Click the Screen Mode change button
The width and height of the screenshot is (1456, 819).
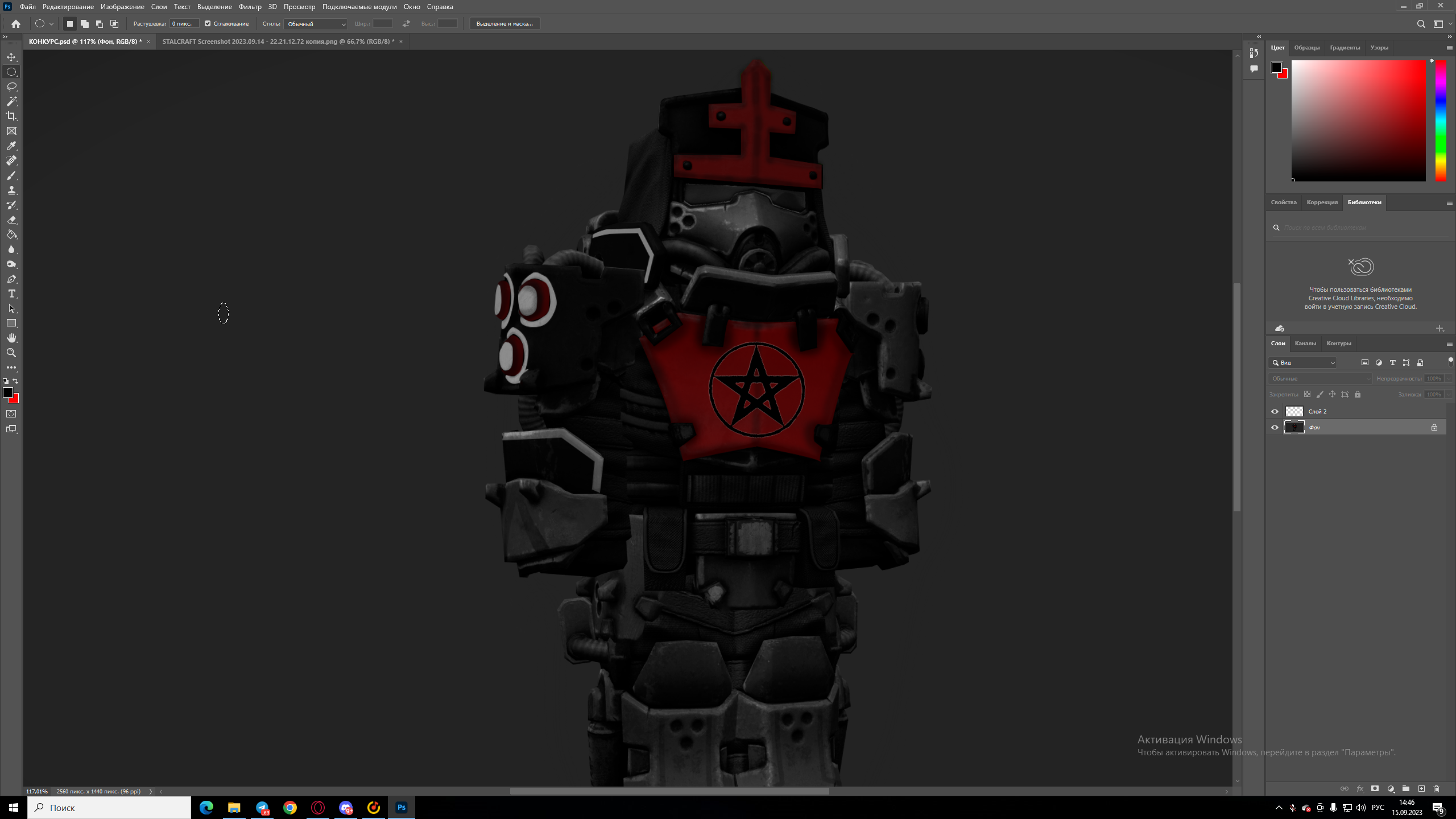tap(11, 429)
